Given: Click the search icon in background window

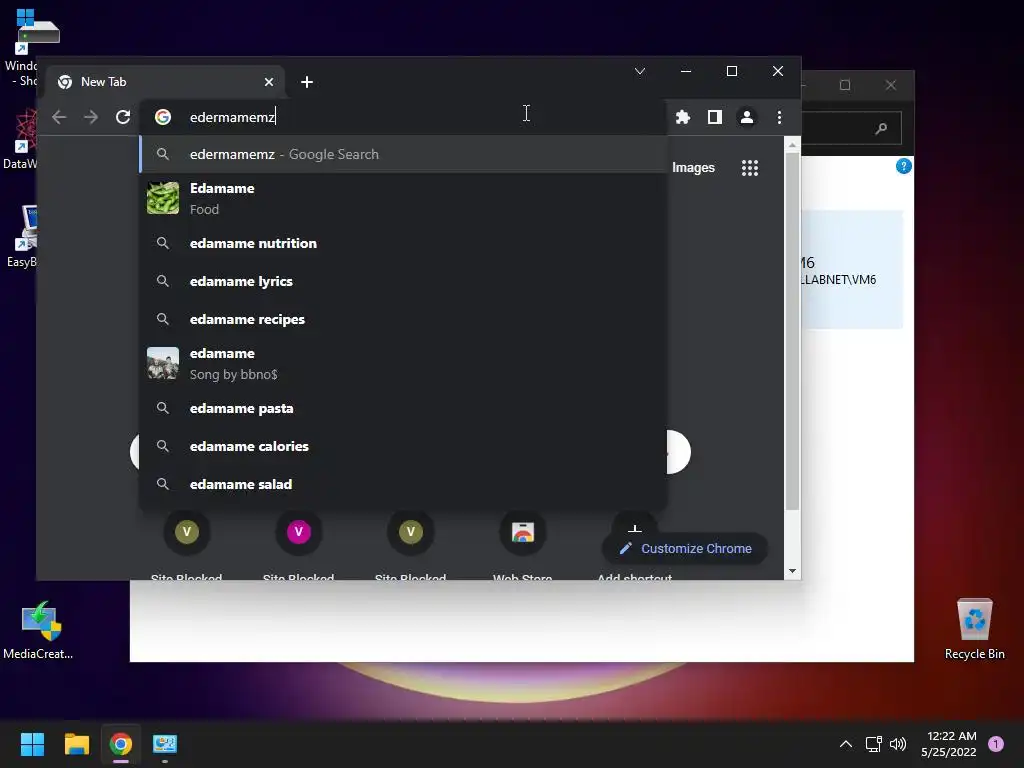Looking at the screenshot, I should point(881,128).
